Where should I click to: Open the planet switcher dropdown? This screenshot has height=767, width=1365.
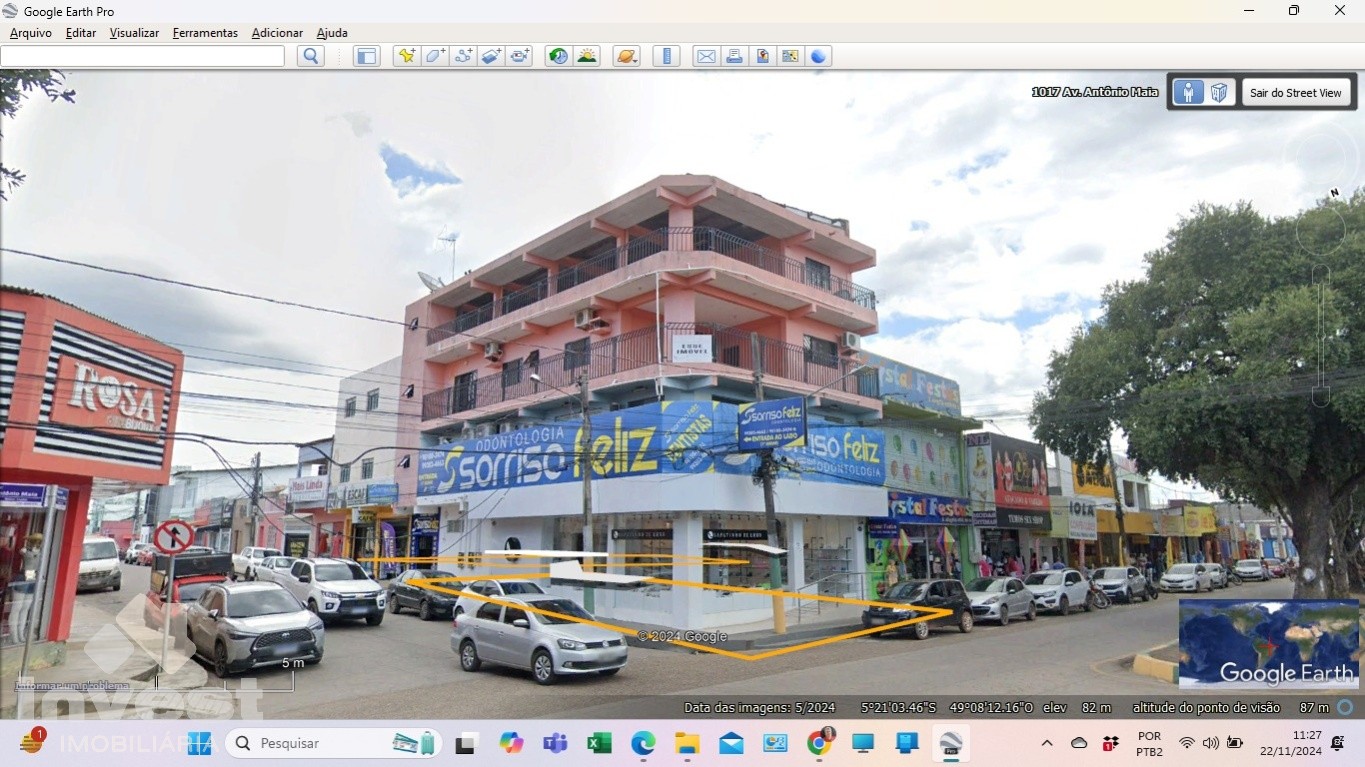coord(627,56)
